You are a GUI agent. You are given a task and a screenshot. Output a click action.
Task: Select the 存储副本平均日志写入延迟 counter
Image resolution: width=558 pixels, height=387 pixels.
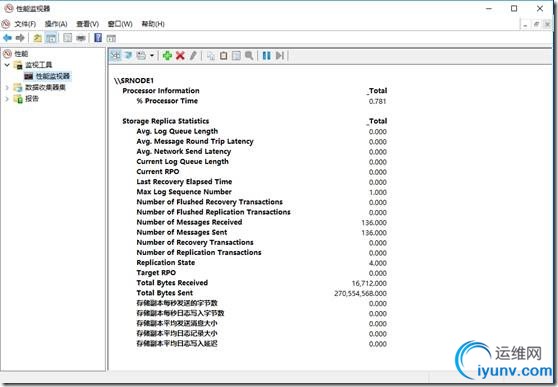177,344
